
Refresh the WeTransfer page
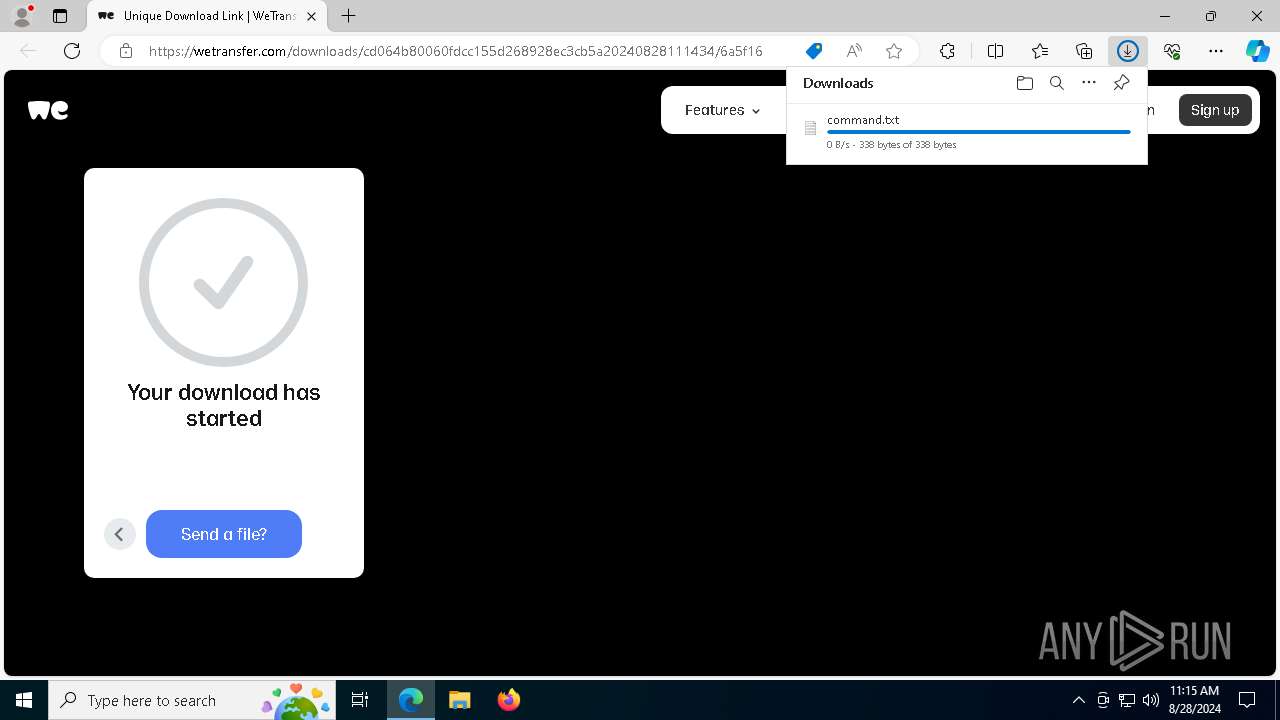click(72, 51)
